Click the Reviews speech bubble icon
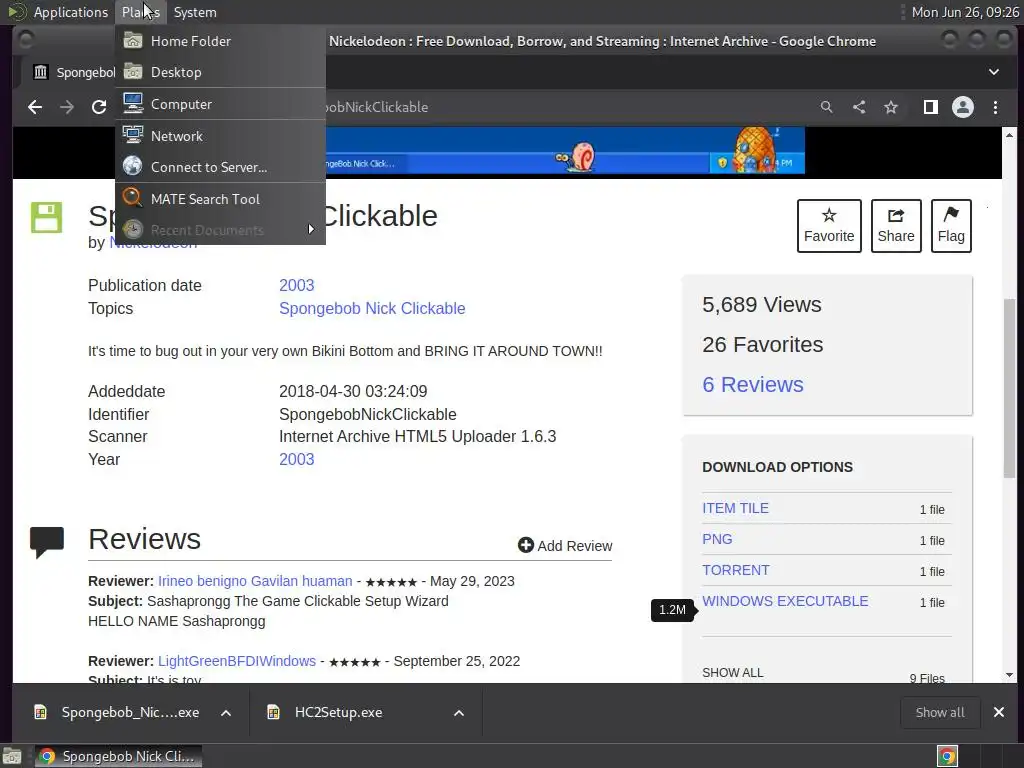This screenshot has height=768, width=1024. click(x=47, y=542)
